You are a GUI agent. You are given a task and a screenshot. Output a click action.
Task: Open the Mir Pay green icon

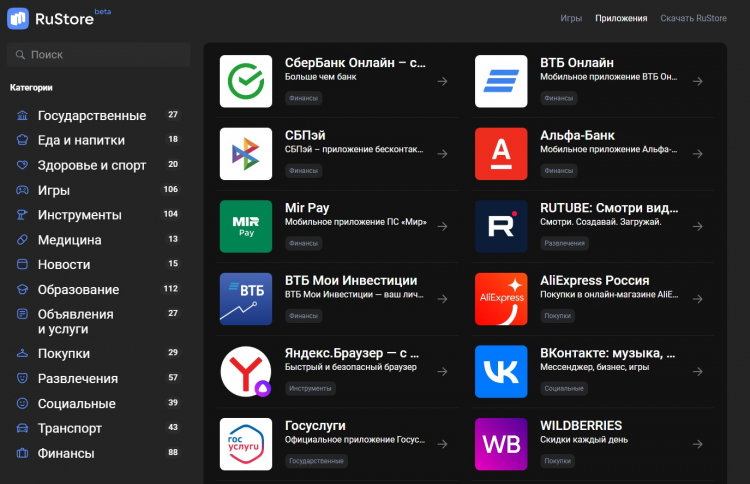245,226
